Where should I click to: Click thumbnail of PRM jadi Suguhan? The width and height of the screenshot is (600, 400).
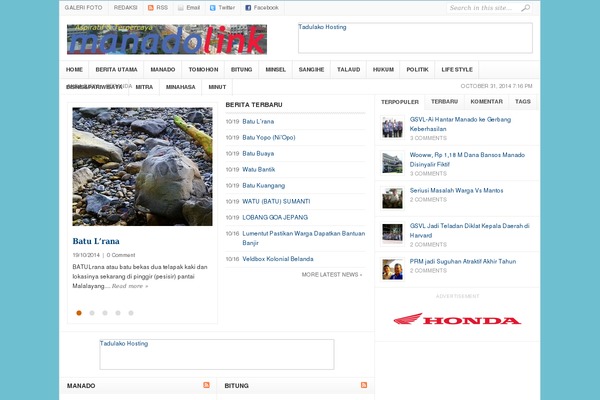pos(392,269)
